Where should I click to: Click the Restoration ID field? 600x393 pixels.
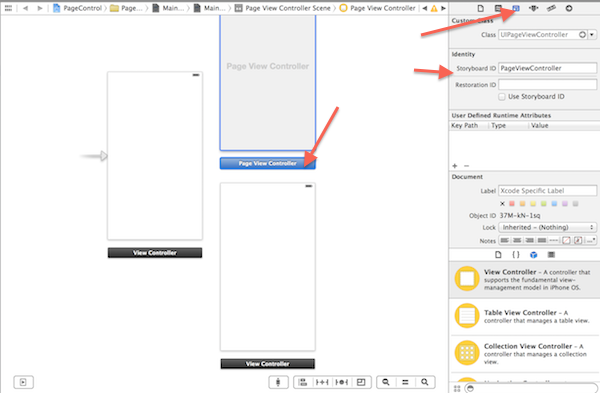click(547, 85)
